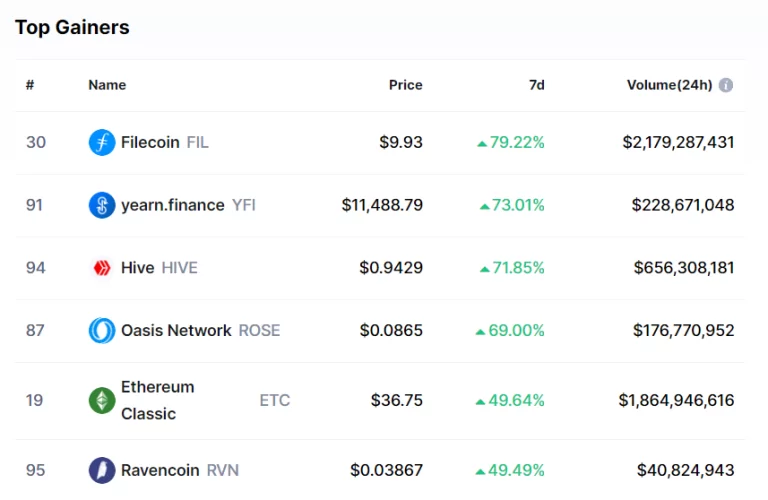Click the Filecoin coin logo icon
The width and height of the screenshot is (768, 500).
click(102, 142)
